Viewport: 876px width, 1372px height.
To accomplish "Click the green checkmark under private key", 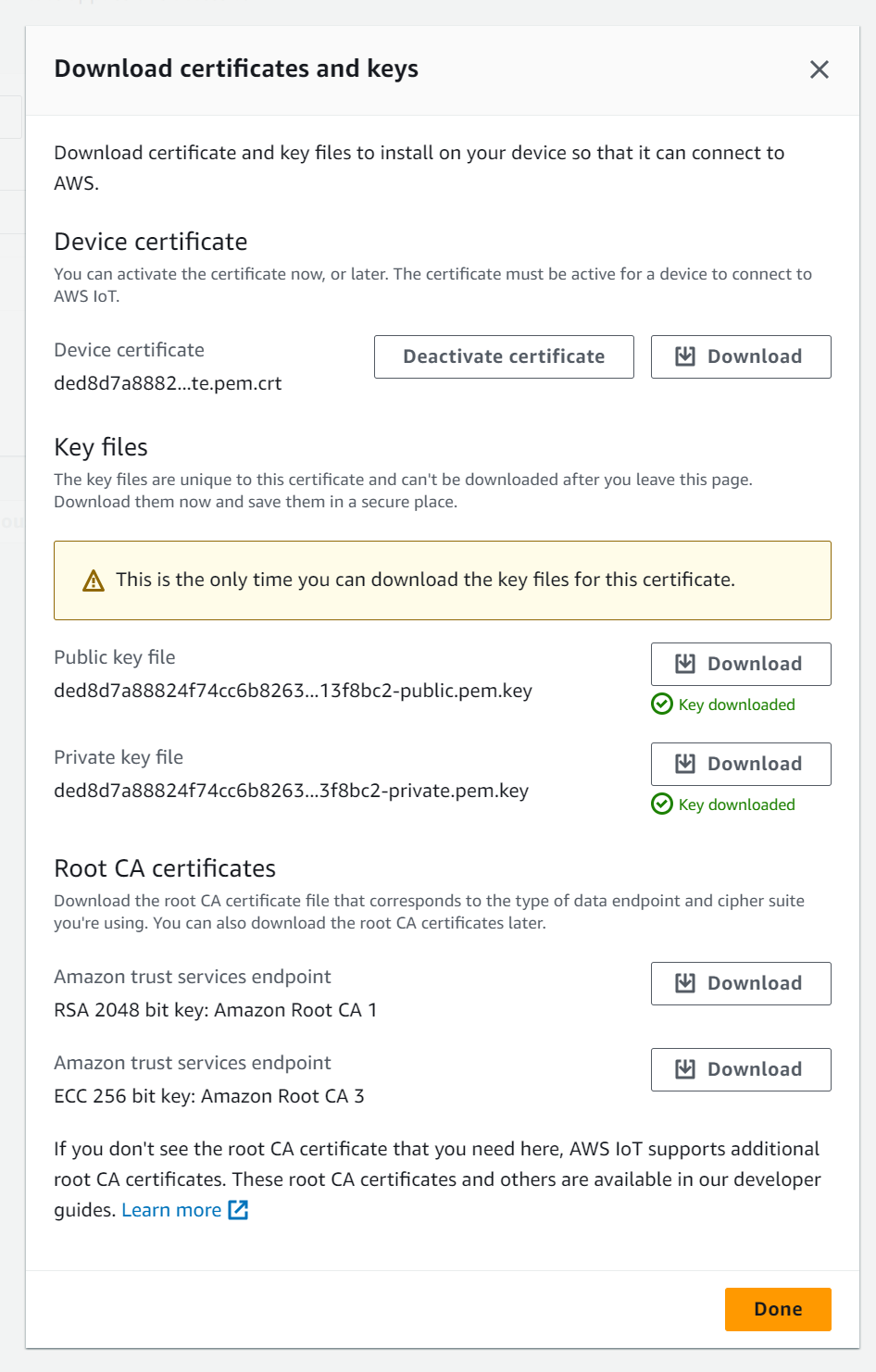I will (662, 804).
